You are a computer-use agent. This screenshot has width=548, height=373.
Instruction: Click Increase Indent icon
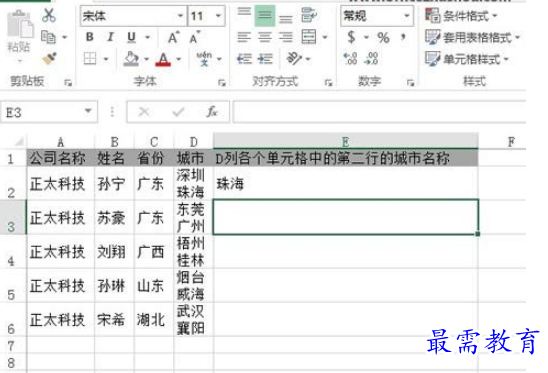pos(265,58)
